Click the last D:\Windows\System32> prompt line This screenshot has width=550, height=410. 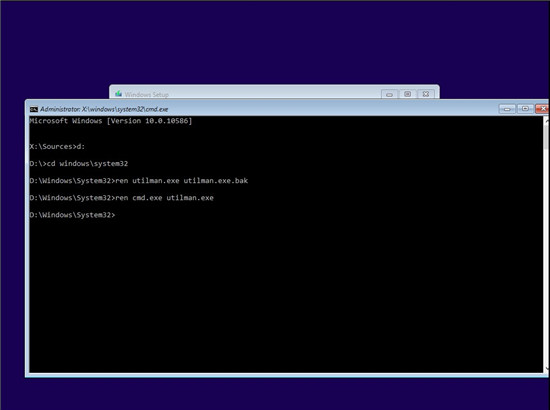(72, 215)
